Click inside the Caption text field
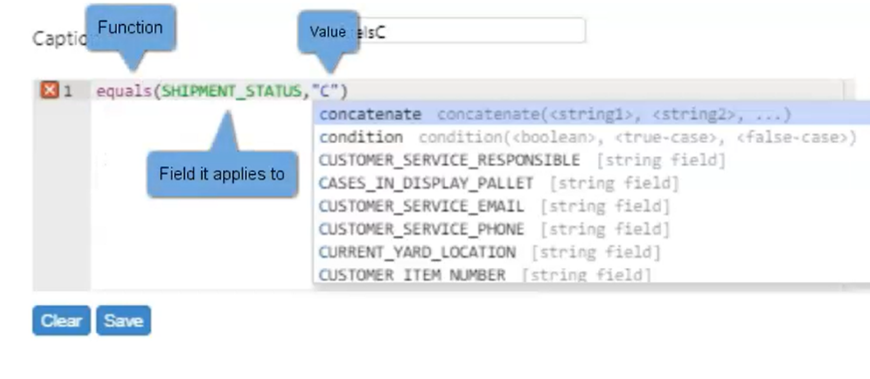The width and height of the screenshot is (870, 379). tap(472, 31)
